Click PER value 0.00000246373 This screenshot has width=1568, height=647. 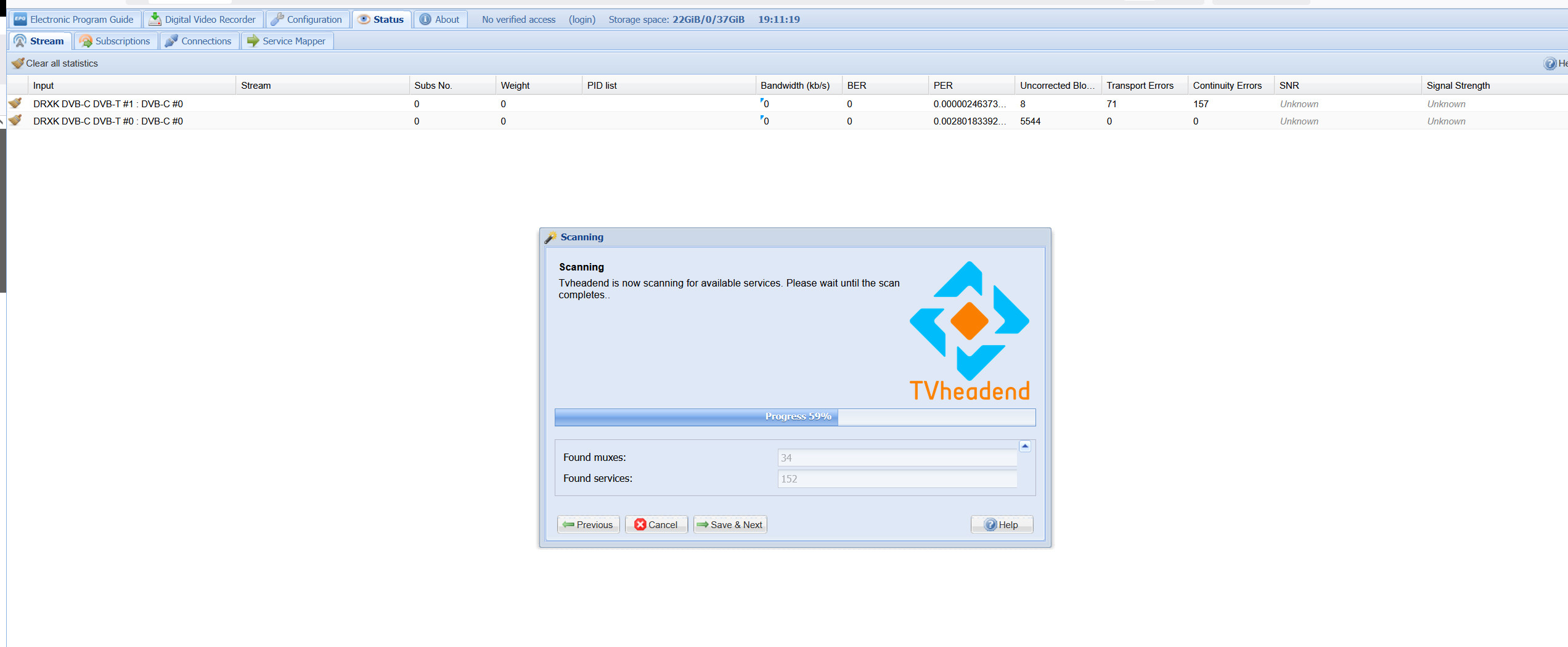(970, 104)
